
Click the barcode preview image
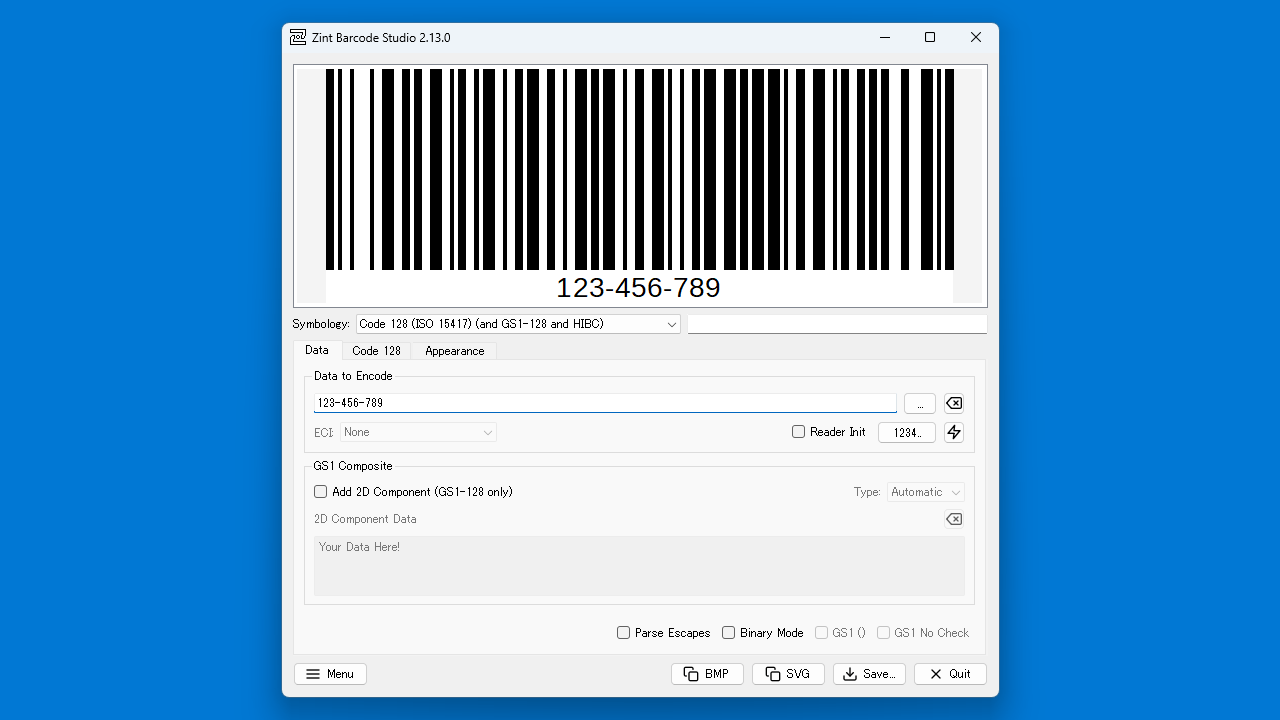point(640,186)
